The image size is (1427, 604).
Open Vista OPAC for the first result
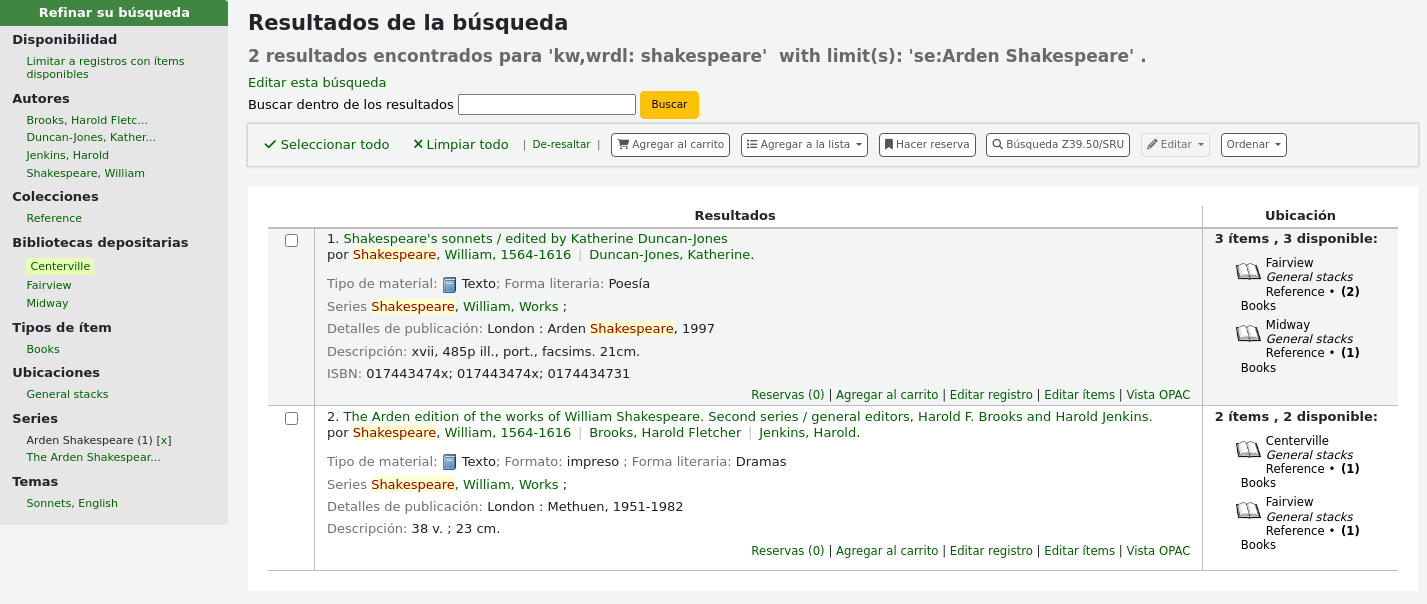pos(1158,394)
